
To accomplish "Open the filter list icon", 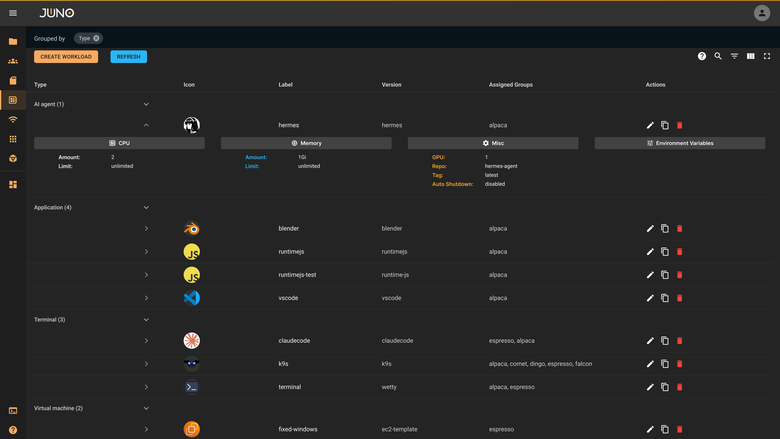I will [734, 56].
